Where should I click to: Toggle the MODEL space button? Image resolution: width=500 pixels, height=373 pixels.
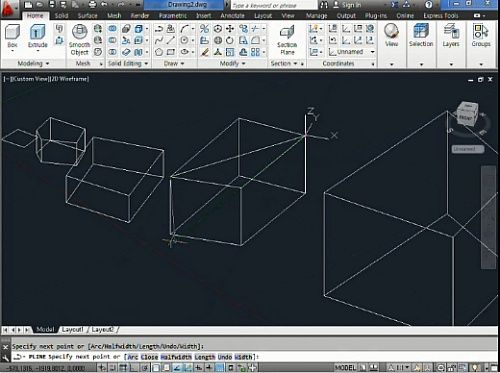point(345,368)
